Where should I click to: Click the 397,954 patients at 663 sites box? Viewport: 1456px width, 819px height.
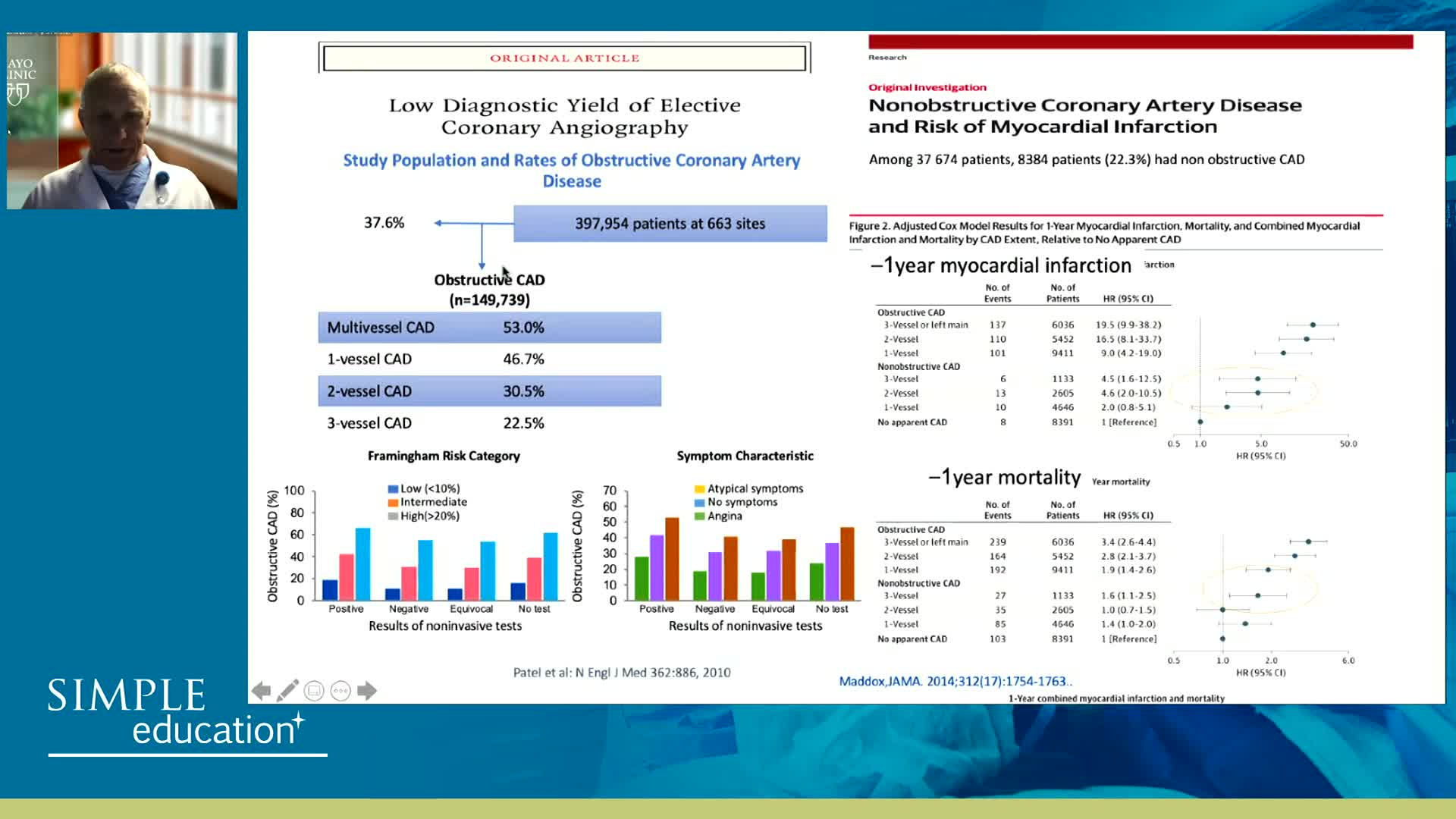[x=670, y=224]
